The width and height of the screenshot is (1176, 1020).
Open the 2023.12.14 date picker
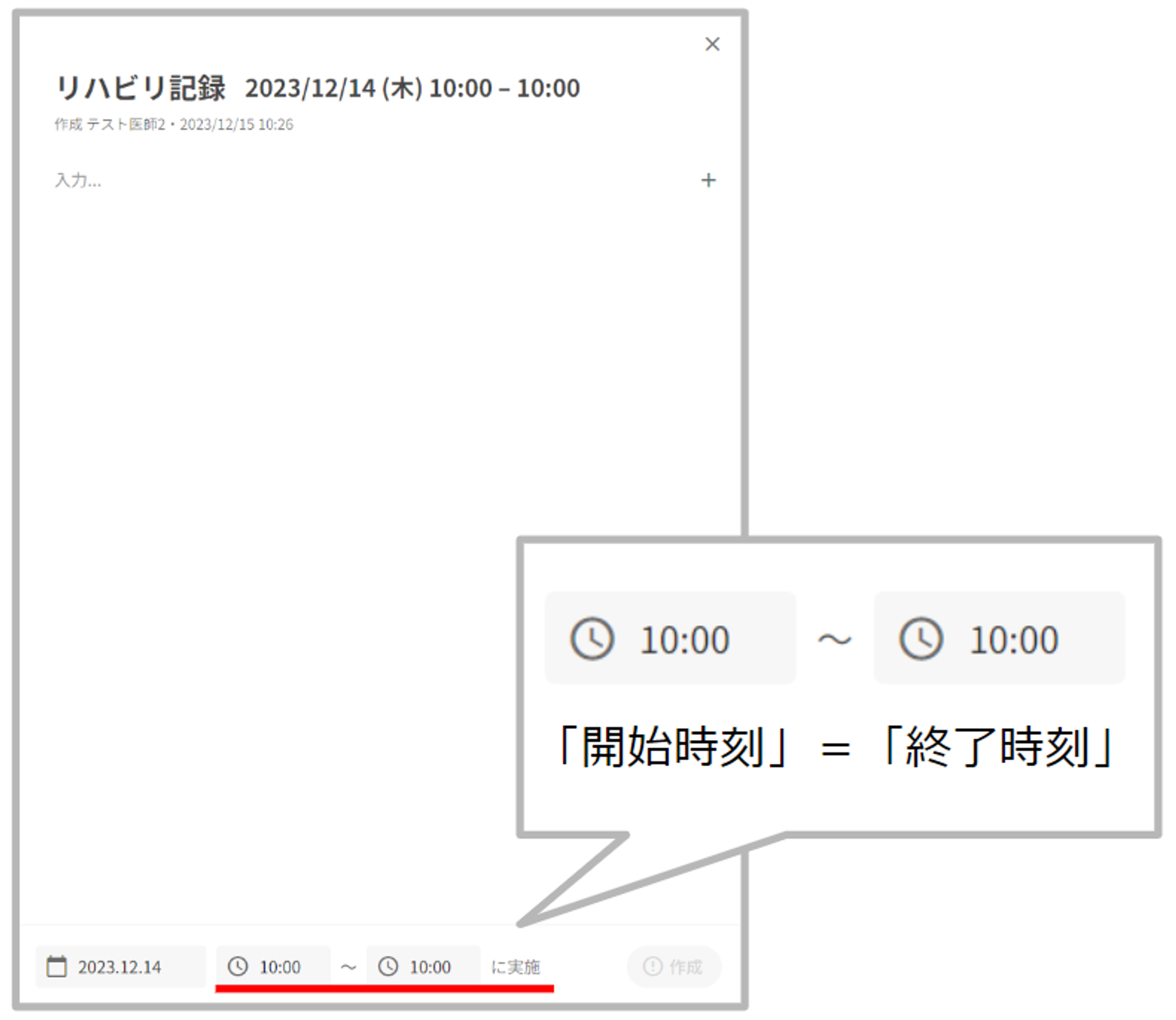point(119,967)
